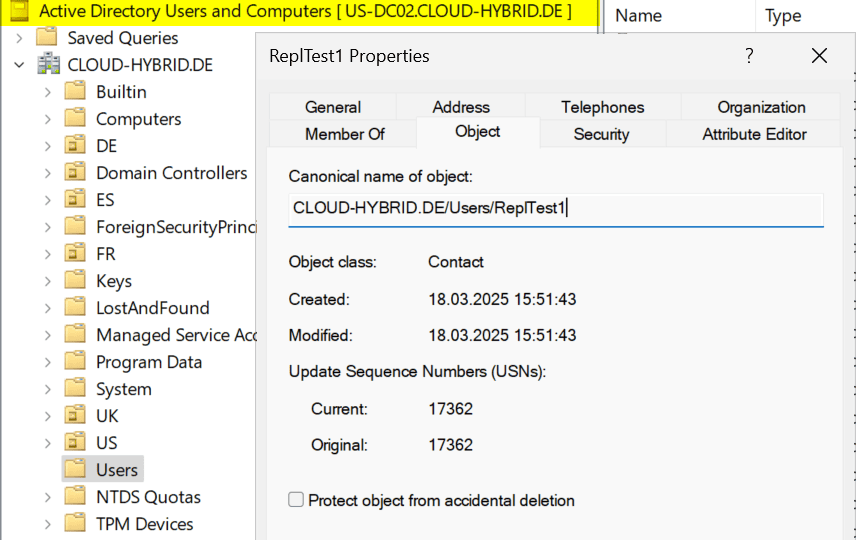The image size is (856, 540).
Task: Select the DE organizational unit icon
Action: (75, 146)
